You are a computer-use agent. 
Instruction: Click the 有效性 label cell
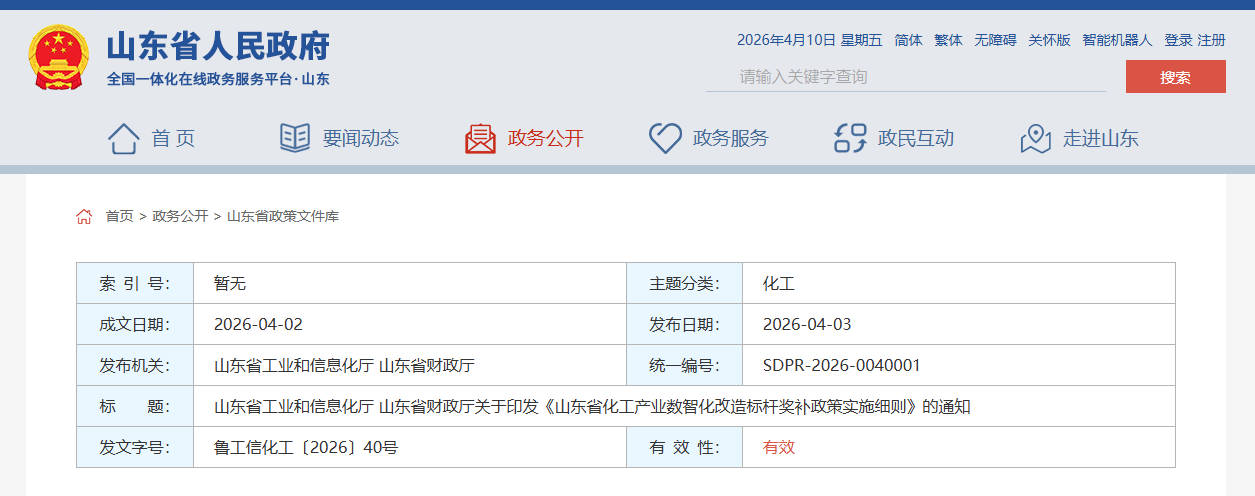tap(684, 448)
